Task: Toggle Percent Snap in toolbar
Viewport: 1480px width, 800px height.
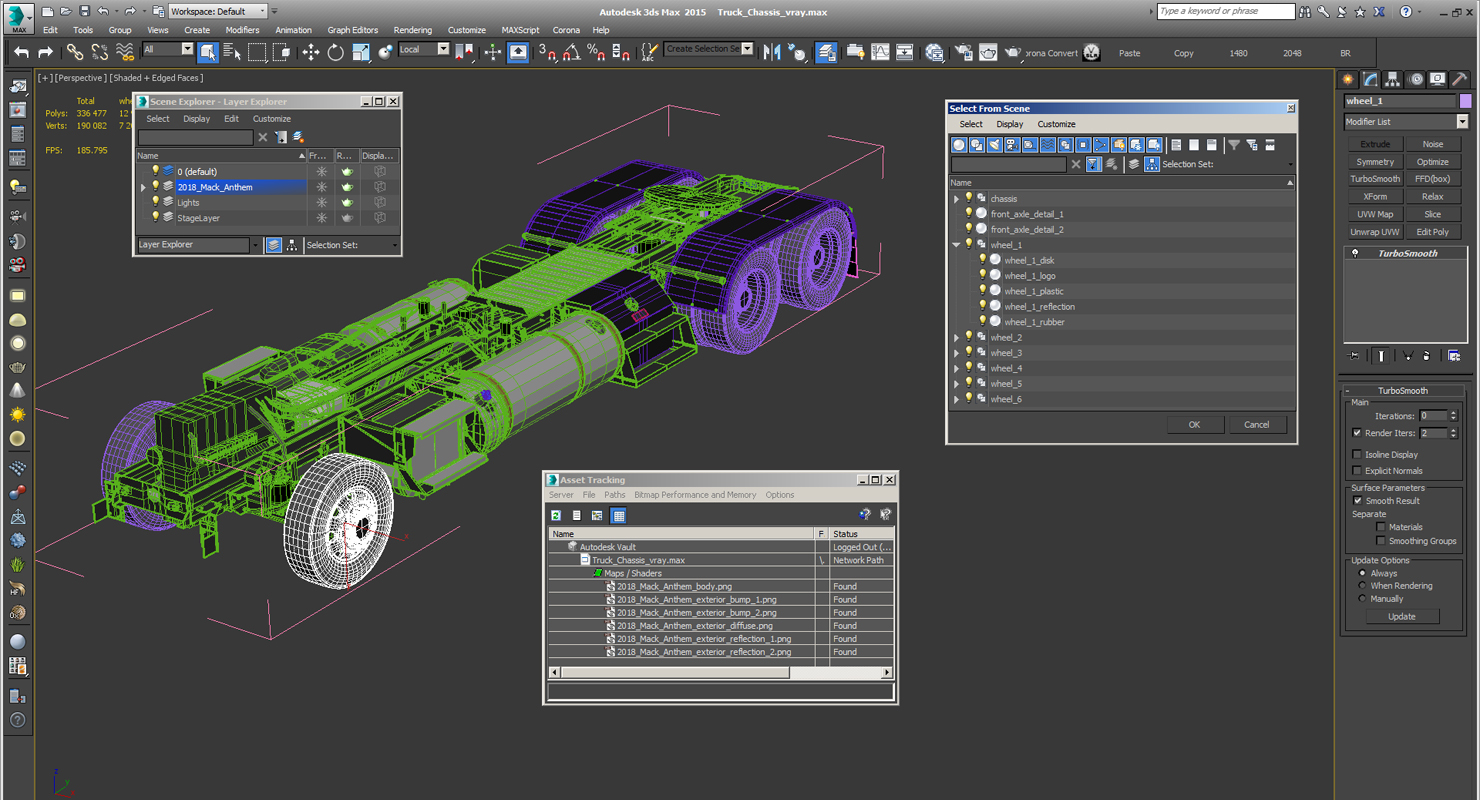Action: click(x=596, y=52)
